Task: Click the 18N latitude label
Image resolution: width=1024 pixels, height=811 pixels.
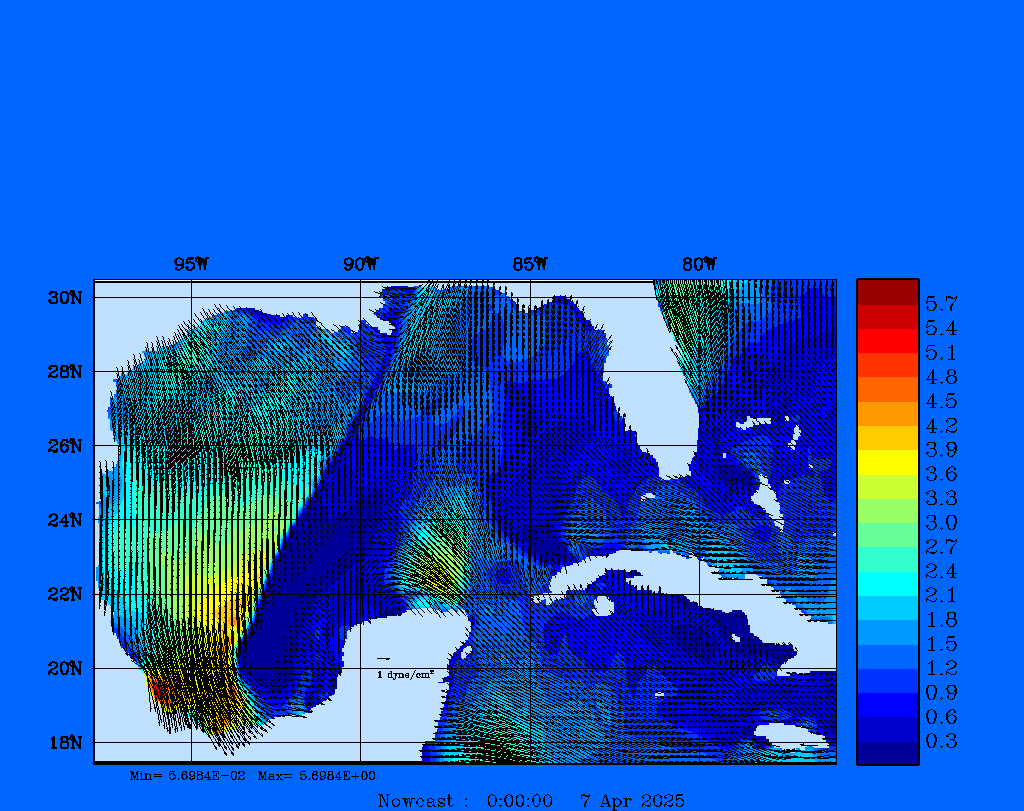Action: (65, 743)
